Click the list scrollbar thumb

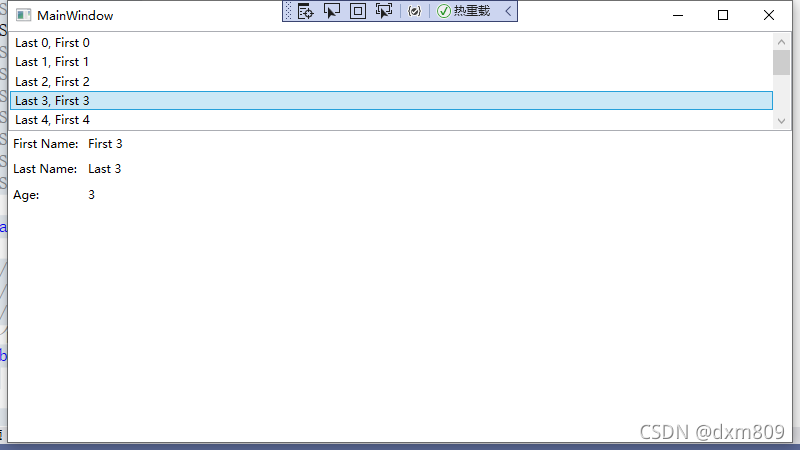pyautogui.click(x=781, y=63)
